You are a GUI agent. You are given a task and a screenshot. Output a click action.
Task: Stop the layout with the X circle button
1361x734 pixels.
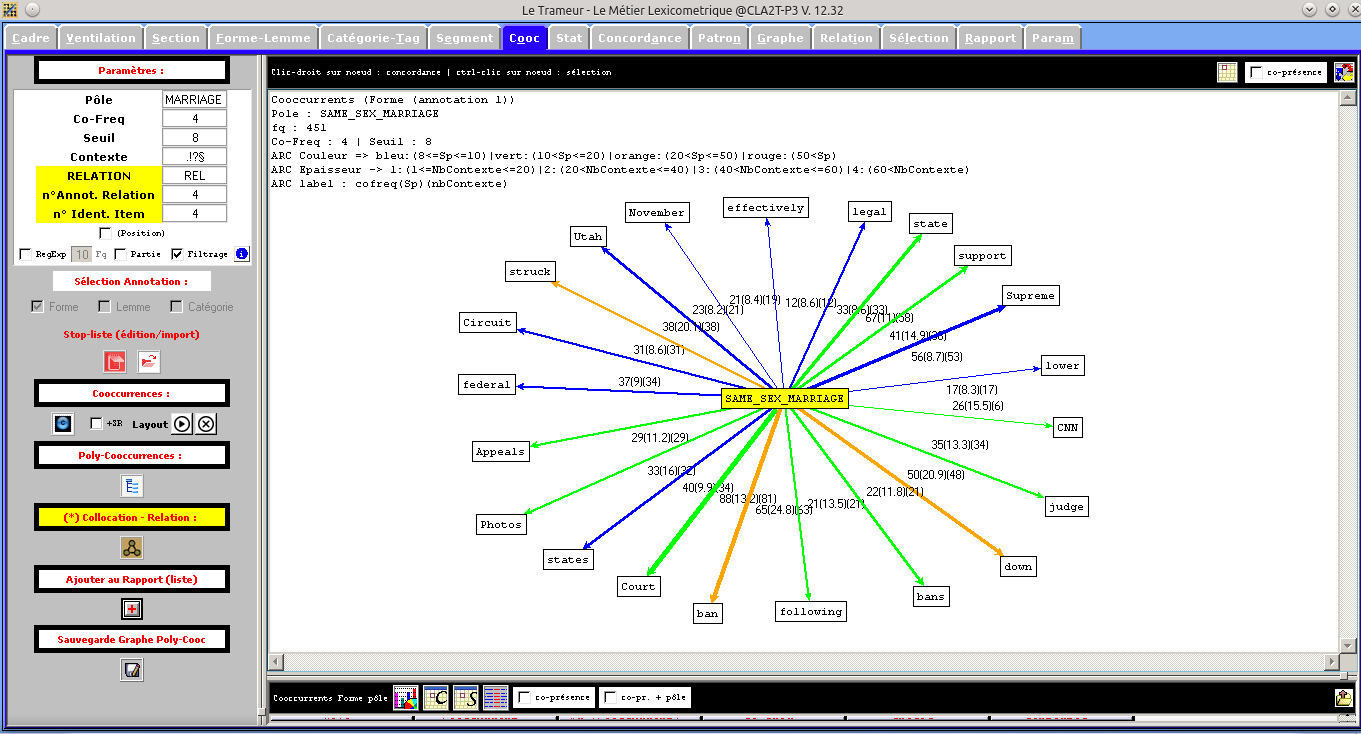[206, 423]
